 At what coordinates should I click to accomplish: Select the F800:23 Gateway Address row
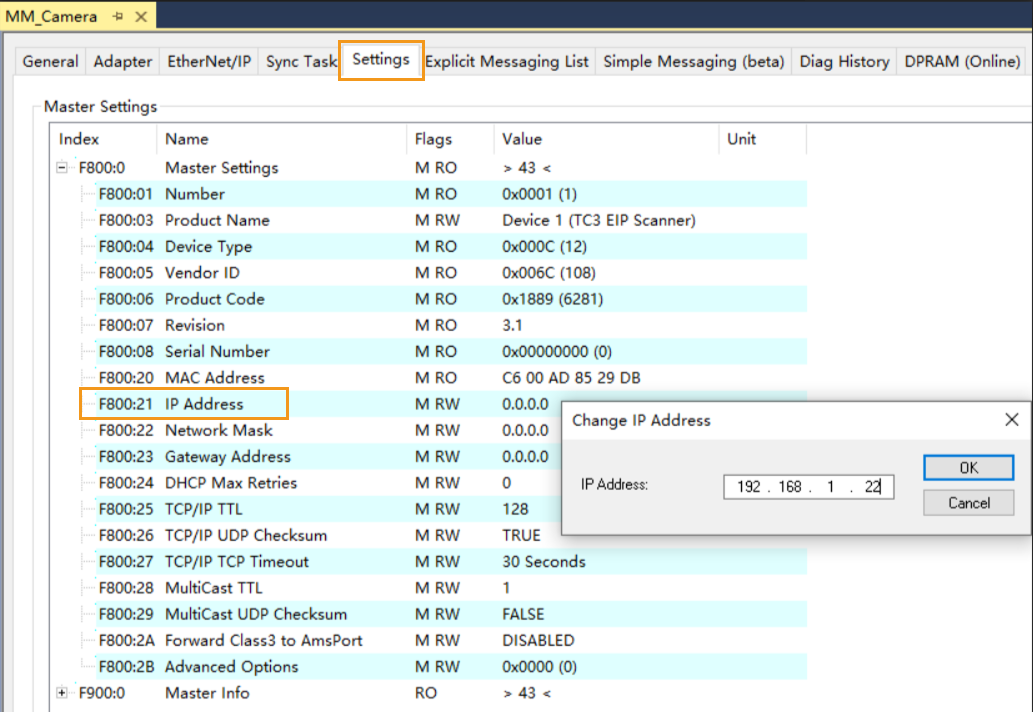[227, 457]
